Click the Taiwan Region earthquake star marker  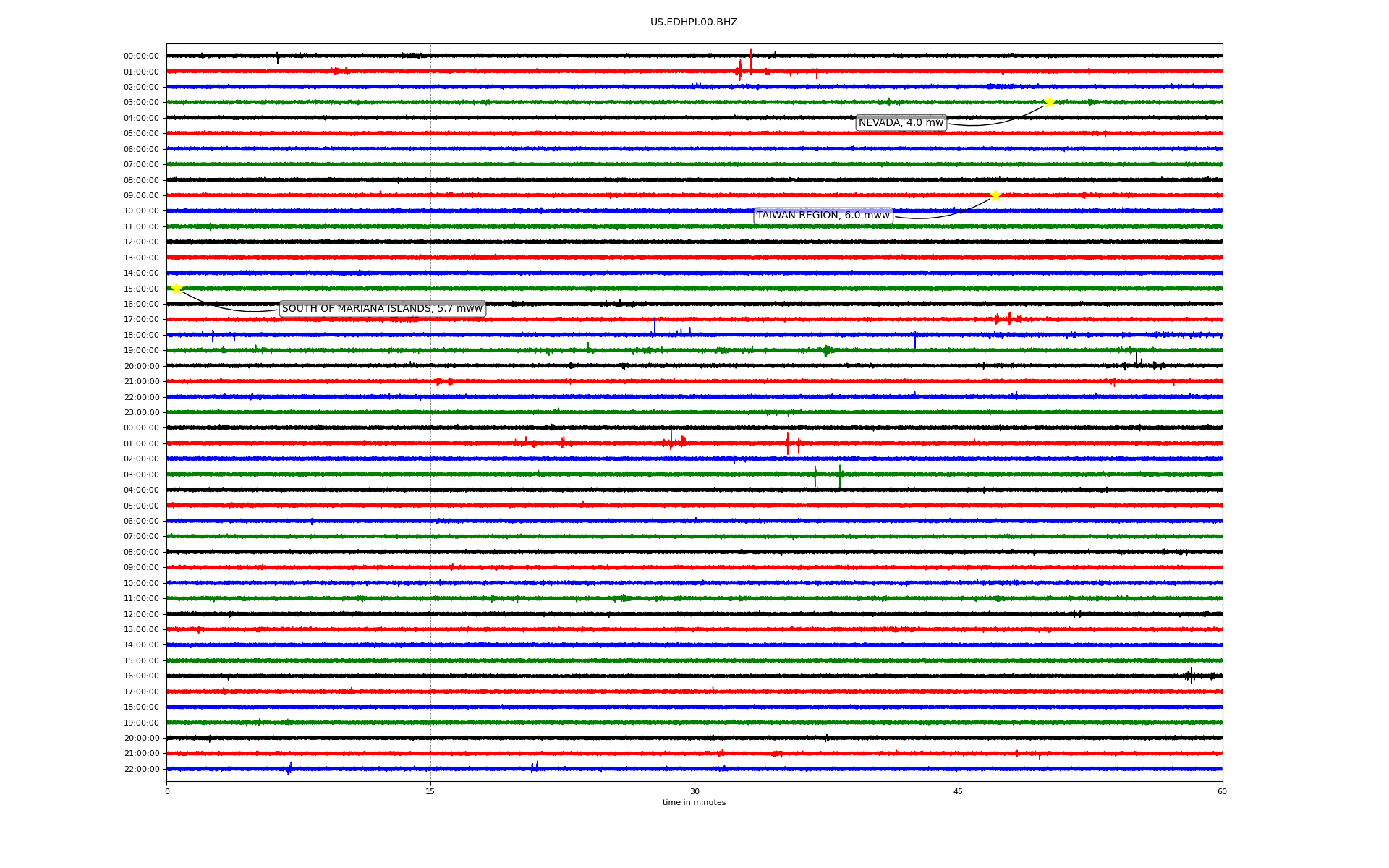[995, 195]
